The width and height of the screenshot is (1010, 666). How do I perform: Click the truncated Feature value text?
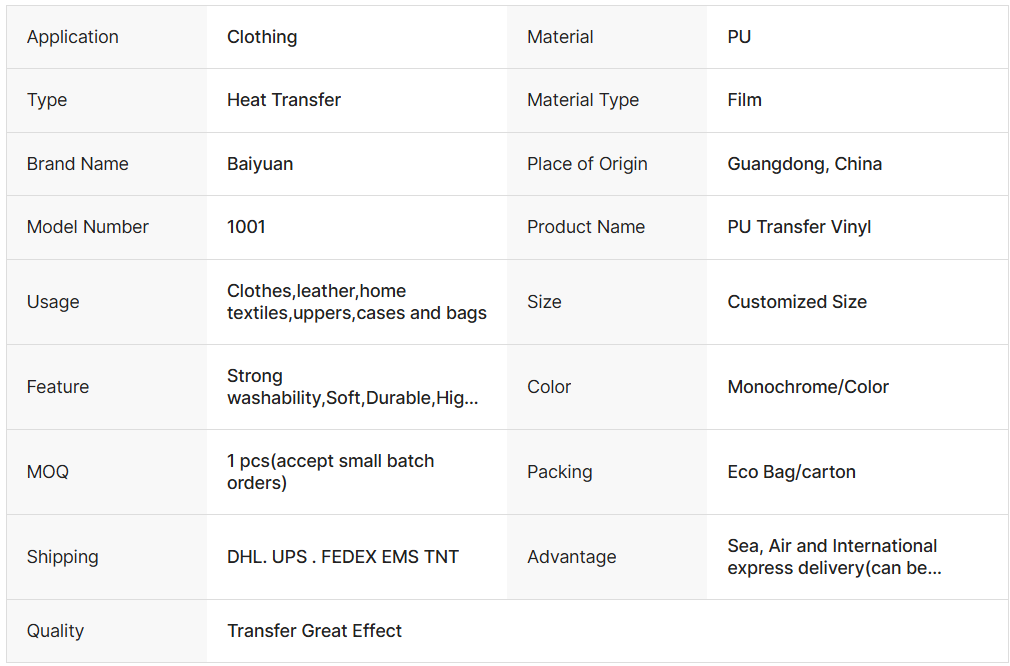(x=353, y=387)
